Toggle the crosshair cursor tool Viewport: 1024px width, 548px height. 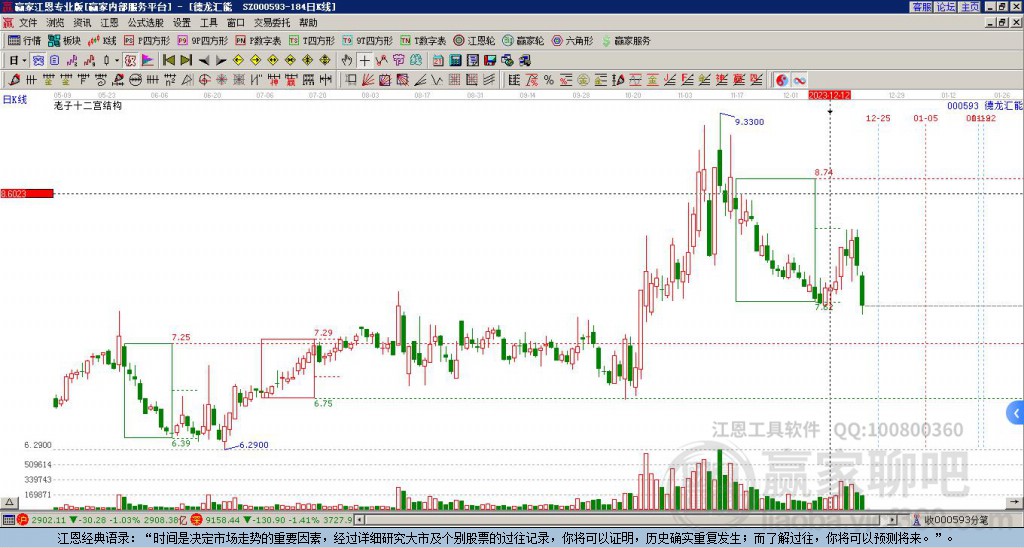[x=364, y=61]
